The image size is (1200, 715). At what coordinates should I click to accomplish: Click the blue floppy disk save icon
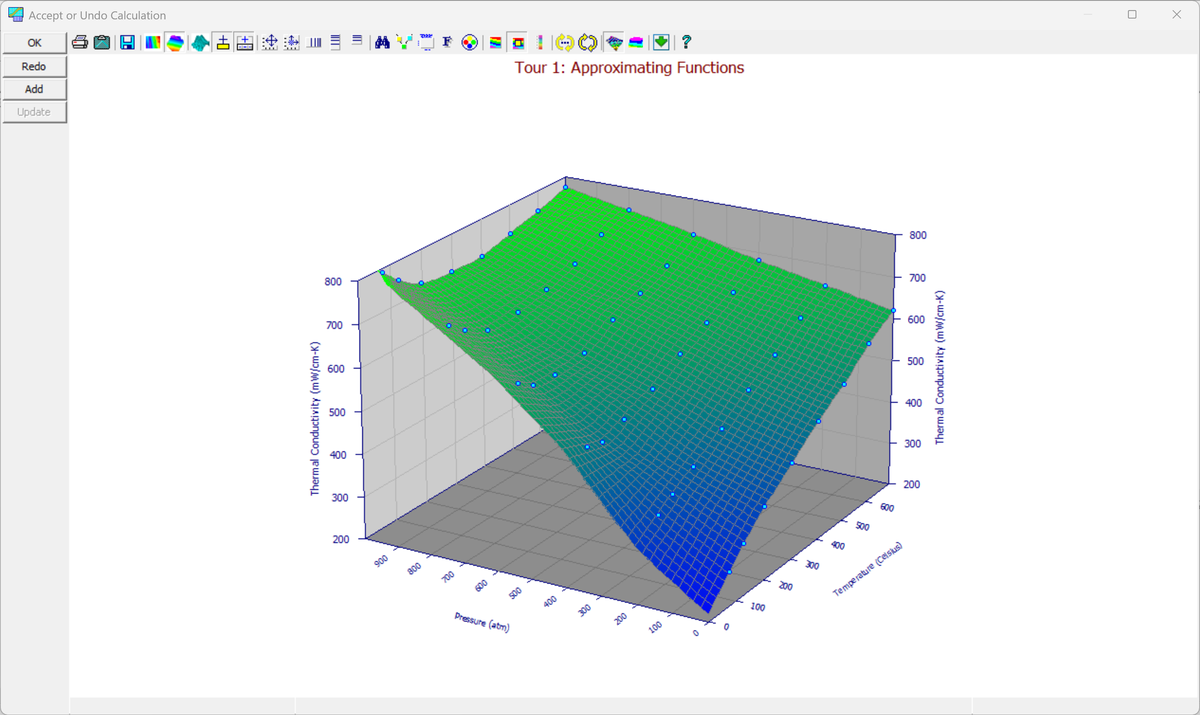[x=127, y=42]
